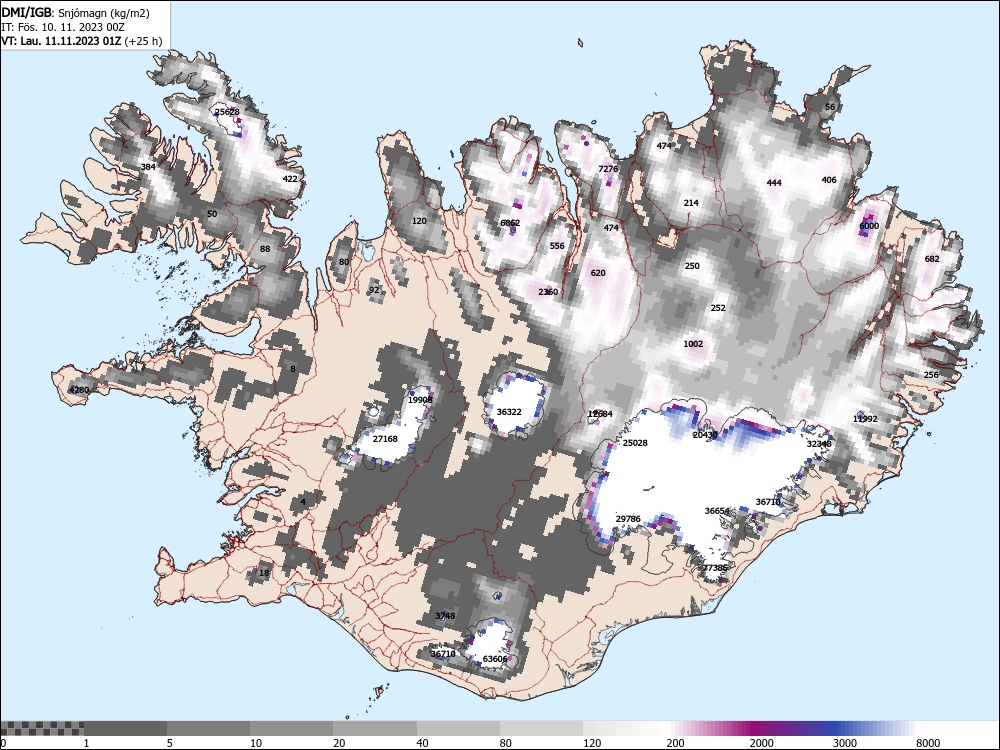
Task: Click the snow value '620' on the map
Action: [x=598, y=273]
